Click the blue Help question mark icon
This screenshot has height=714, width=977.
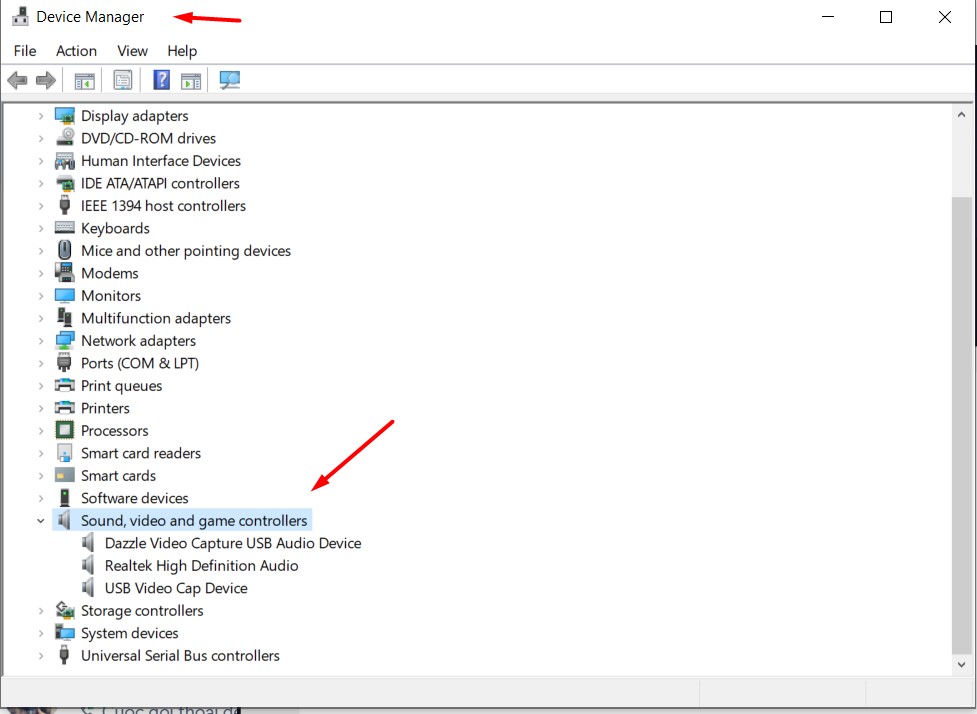[x=161, y=80]
